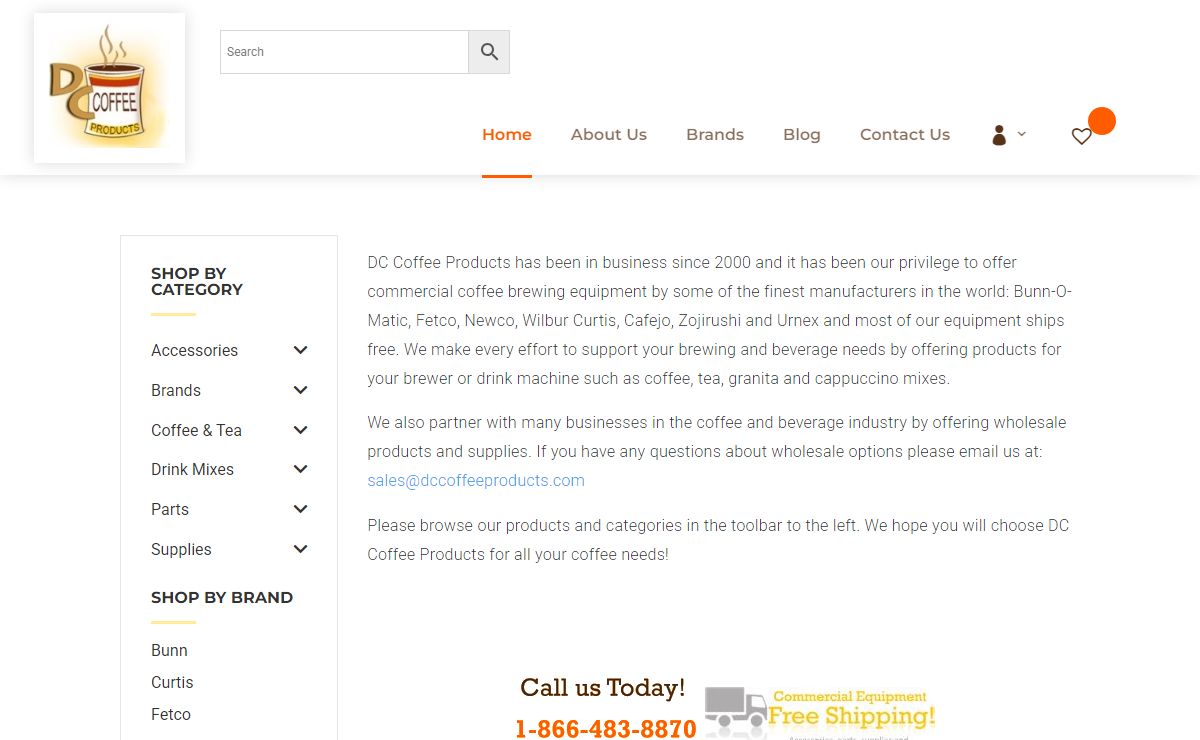Open the About Us page
This screenshot has height=740, width=1200.
609,134
